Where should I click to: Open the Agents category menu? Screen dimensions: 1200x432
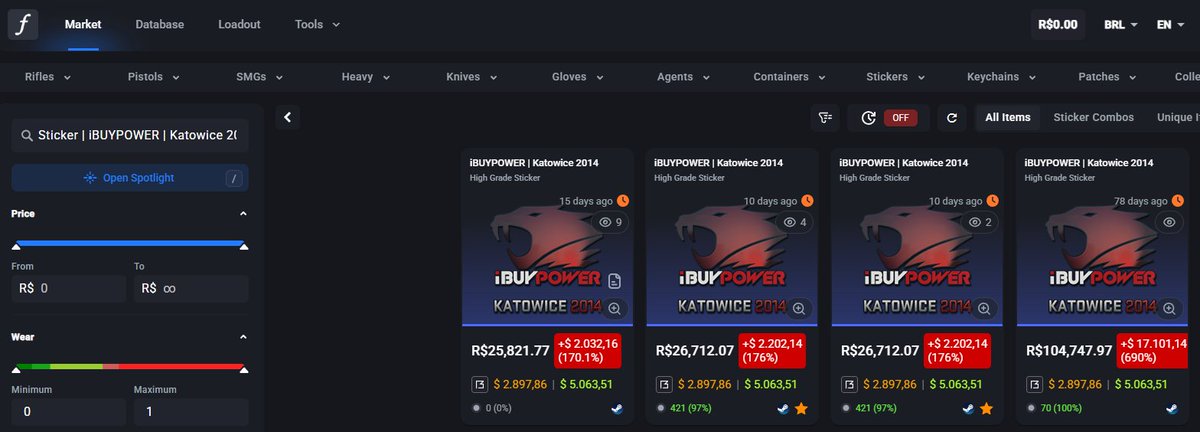[x=683, y=76]
